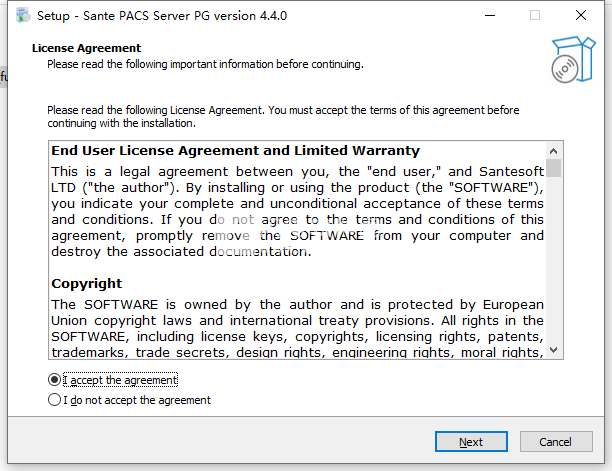Screen dimensions: 612x471
Task: Click the box-and-disc installer graphic
Action: [572, 60]
